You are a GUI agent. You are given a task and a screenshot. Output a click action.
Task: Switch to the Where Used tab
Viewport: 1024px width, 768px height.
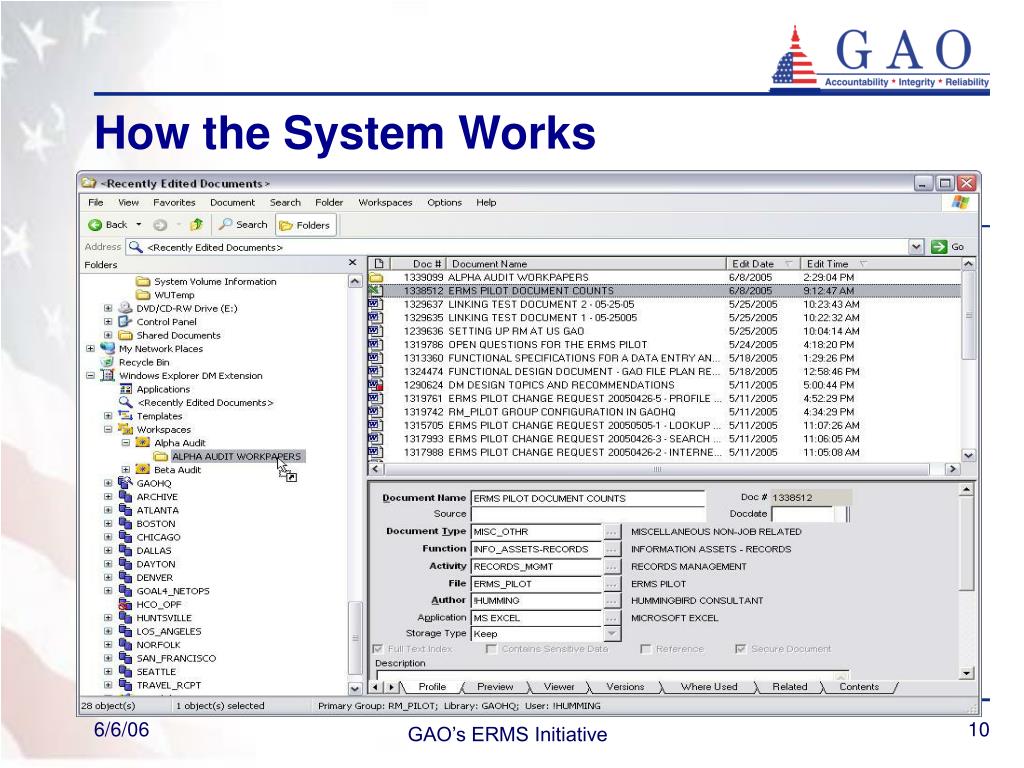coord(709,686)
